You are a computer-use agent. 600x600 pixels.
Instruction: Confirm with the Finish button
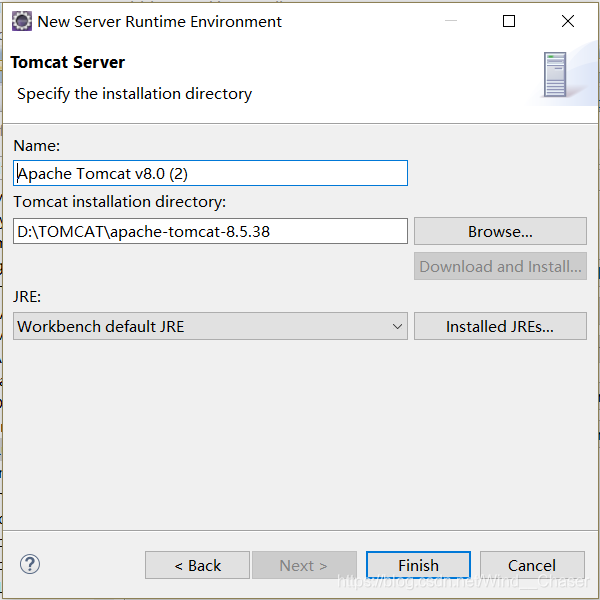pos(418,565)
